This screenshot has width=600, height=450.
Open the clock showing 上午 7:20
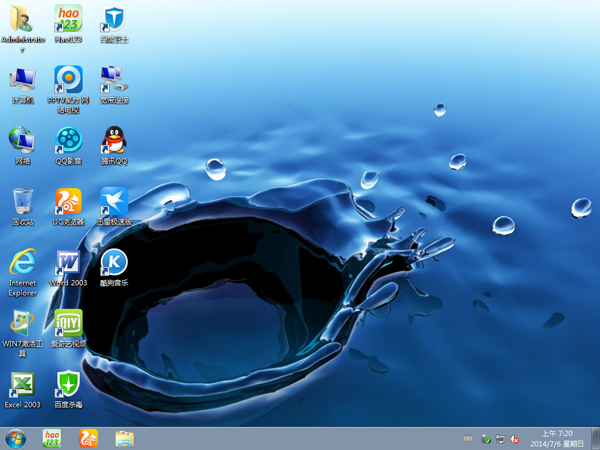[x=557, y=439]
